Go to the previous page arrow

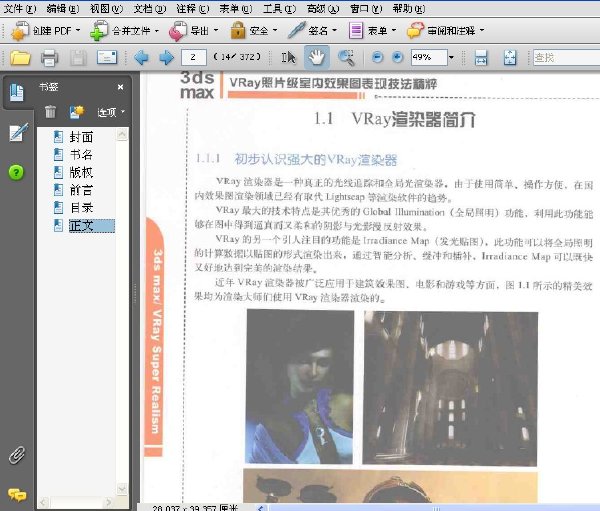pos(141,58)
